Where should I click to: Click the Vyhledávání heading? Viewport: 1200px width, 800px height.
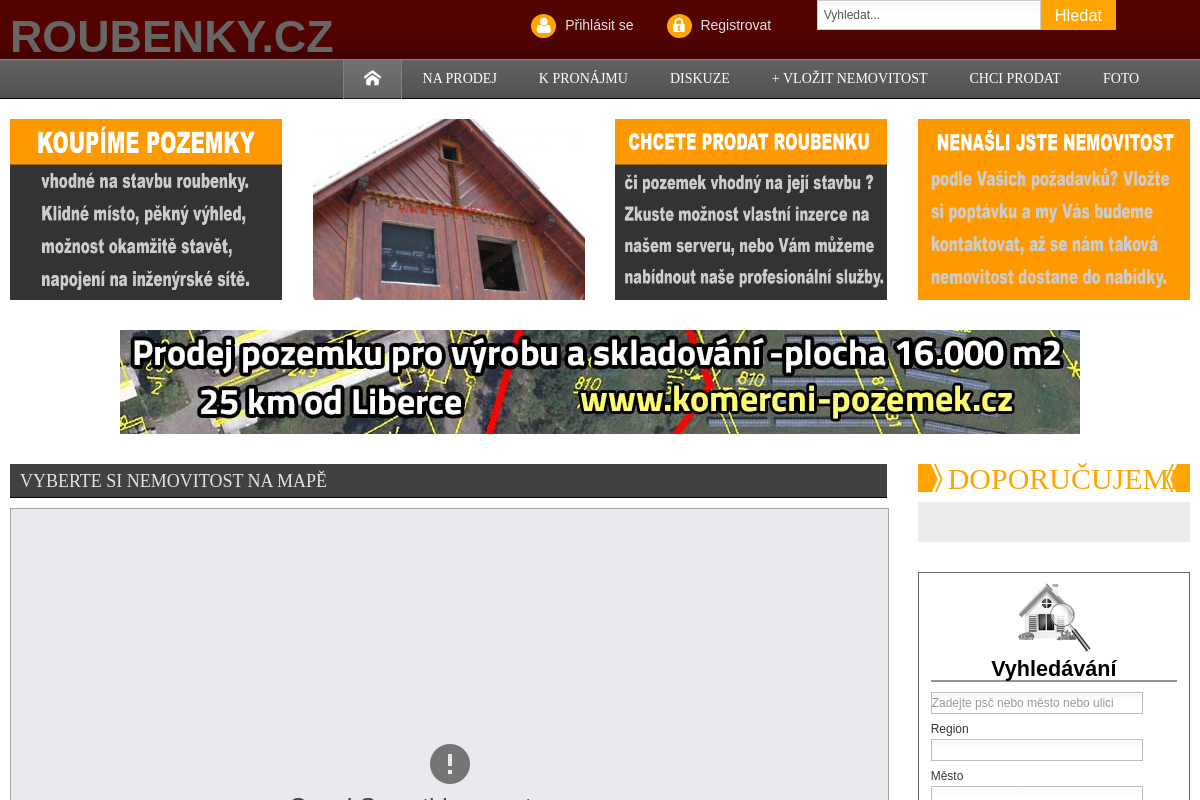(1054, 668)
